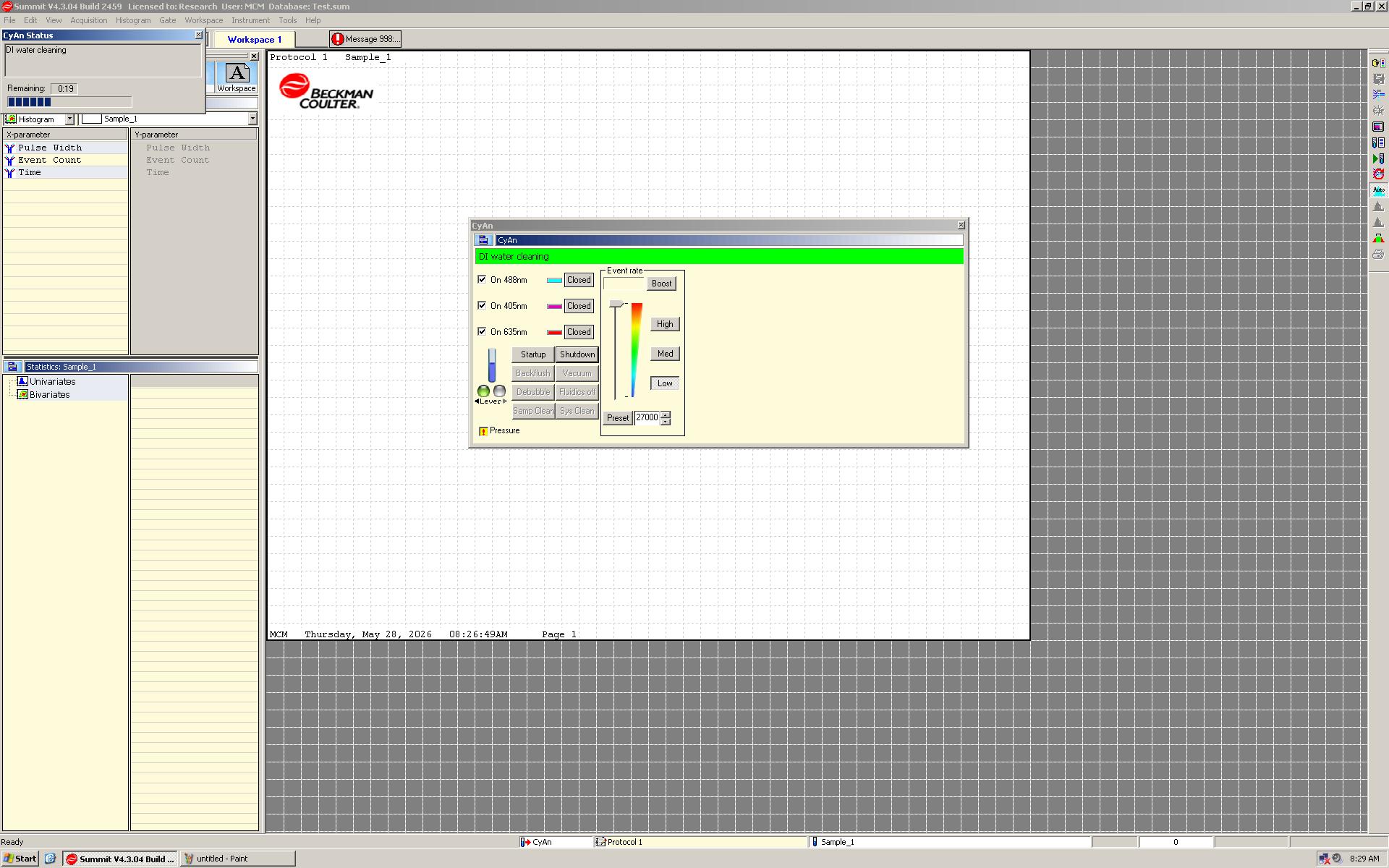Click the 635nm red laser color swatch
1389x868 pixels.
tap(554, 333)
